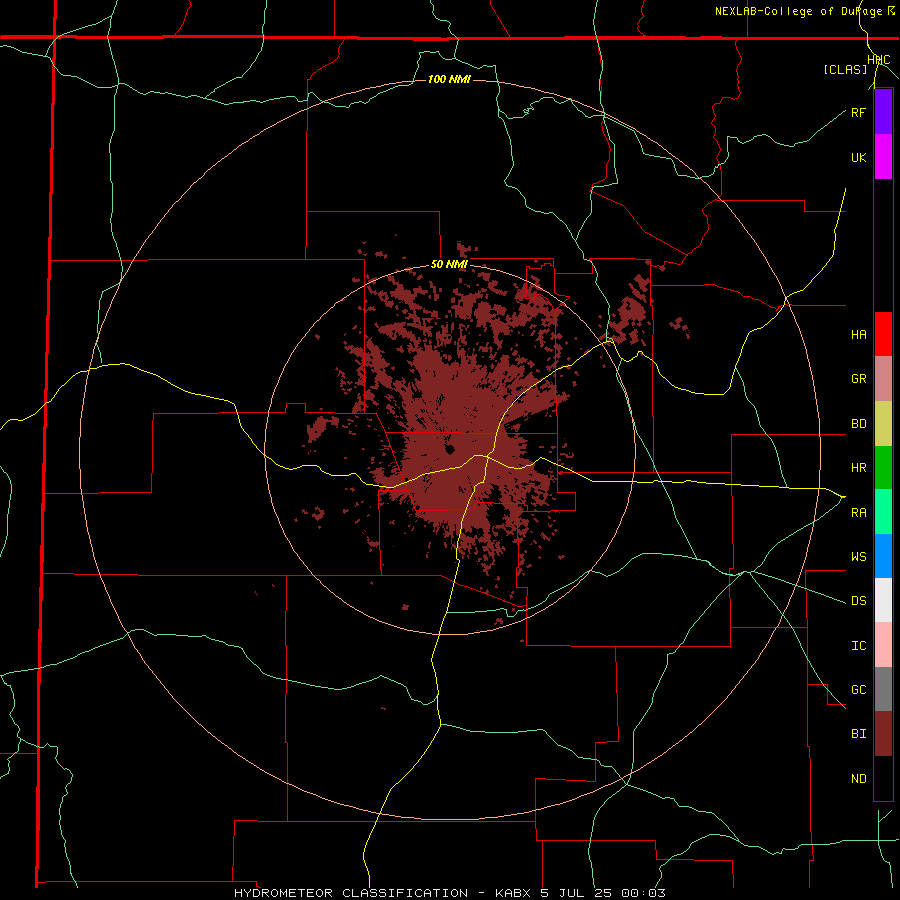Image resolution: width=900 pixels, height=900 pixels.
Task: Pick the RA light green swatch
Action: click(883, 512)
